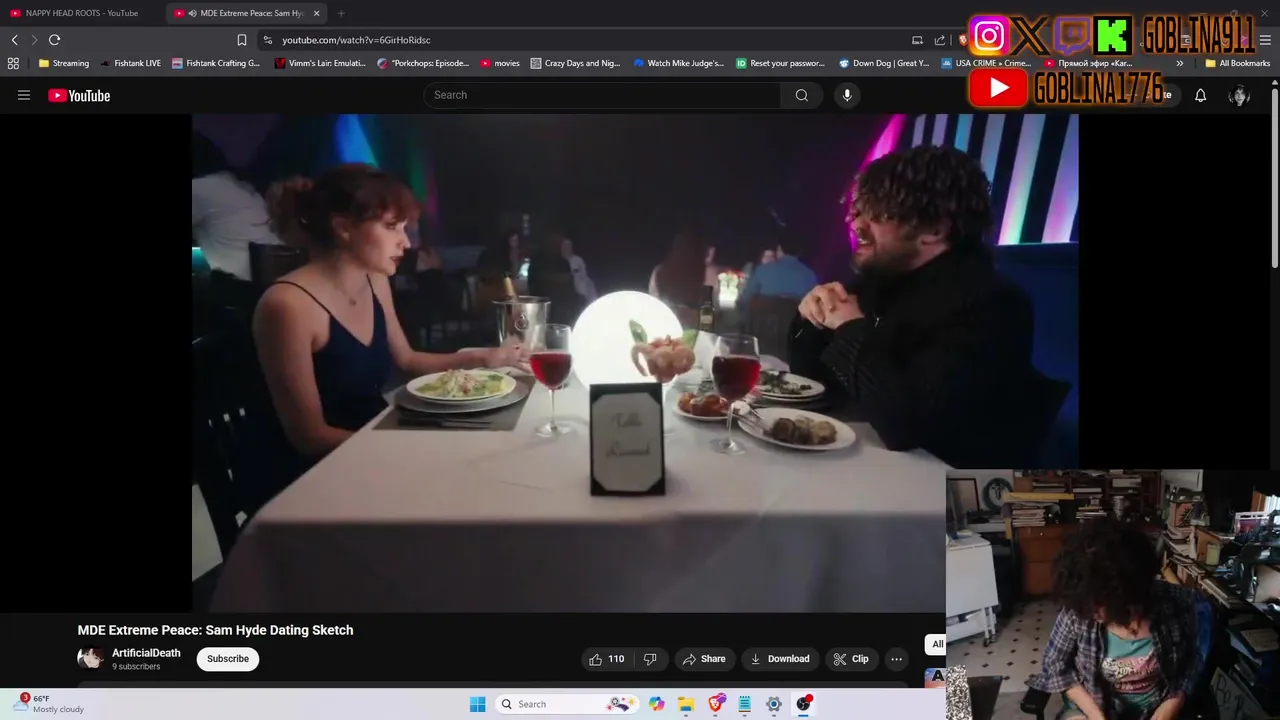Reload the current page
The width and height of the screenshot is (1280, 720).
tap(54, 40)
